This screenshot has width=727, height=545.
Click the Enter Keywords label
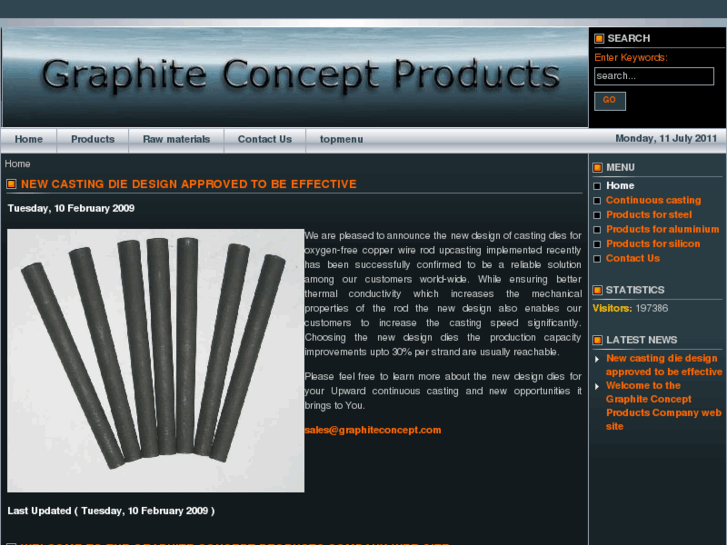tap(631, 58)
